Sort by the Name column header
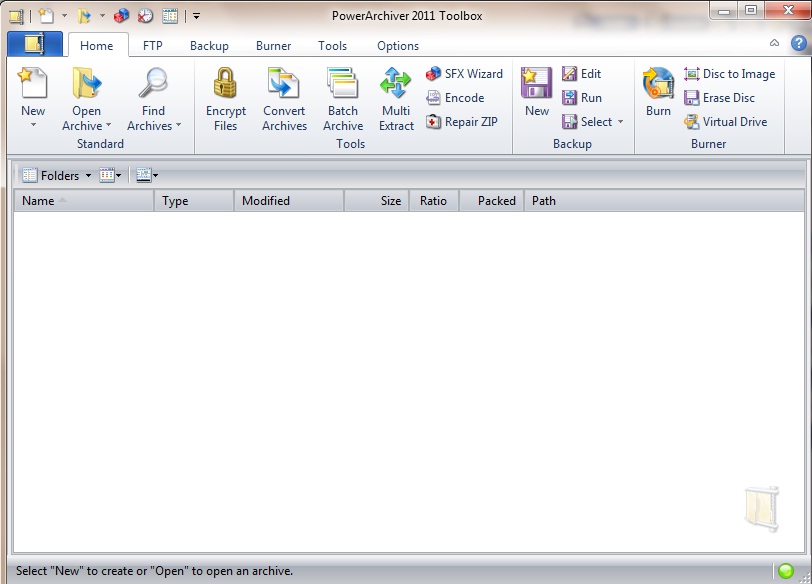Screen dimensions: 812x584 (84, 201)
